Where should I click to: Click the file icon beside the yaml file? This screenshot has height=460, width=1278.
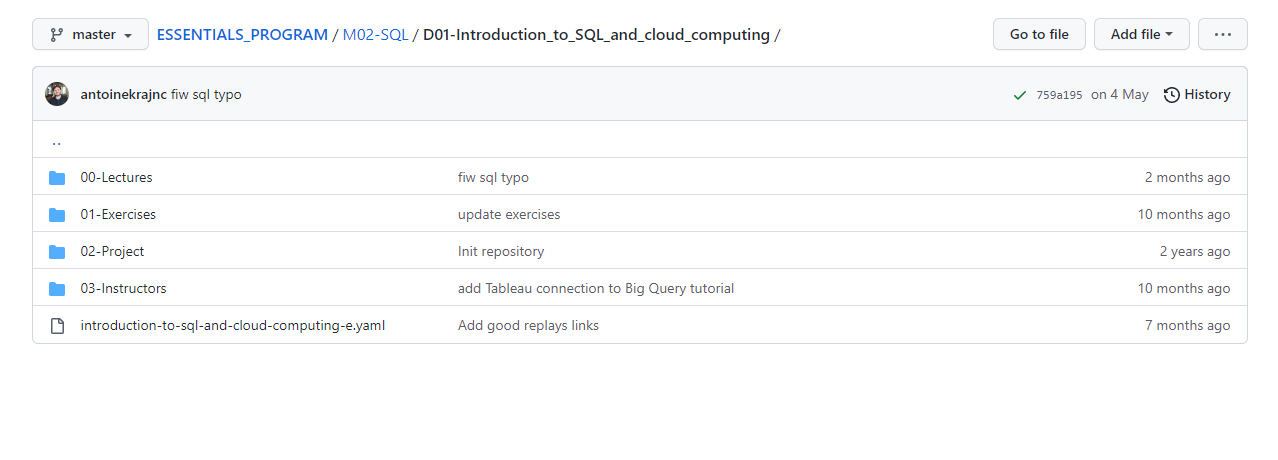coord(57,326)
